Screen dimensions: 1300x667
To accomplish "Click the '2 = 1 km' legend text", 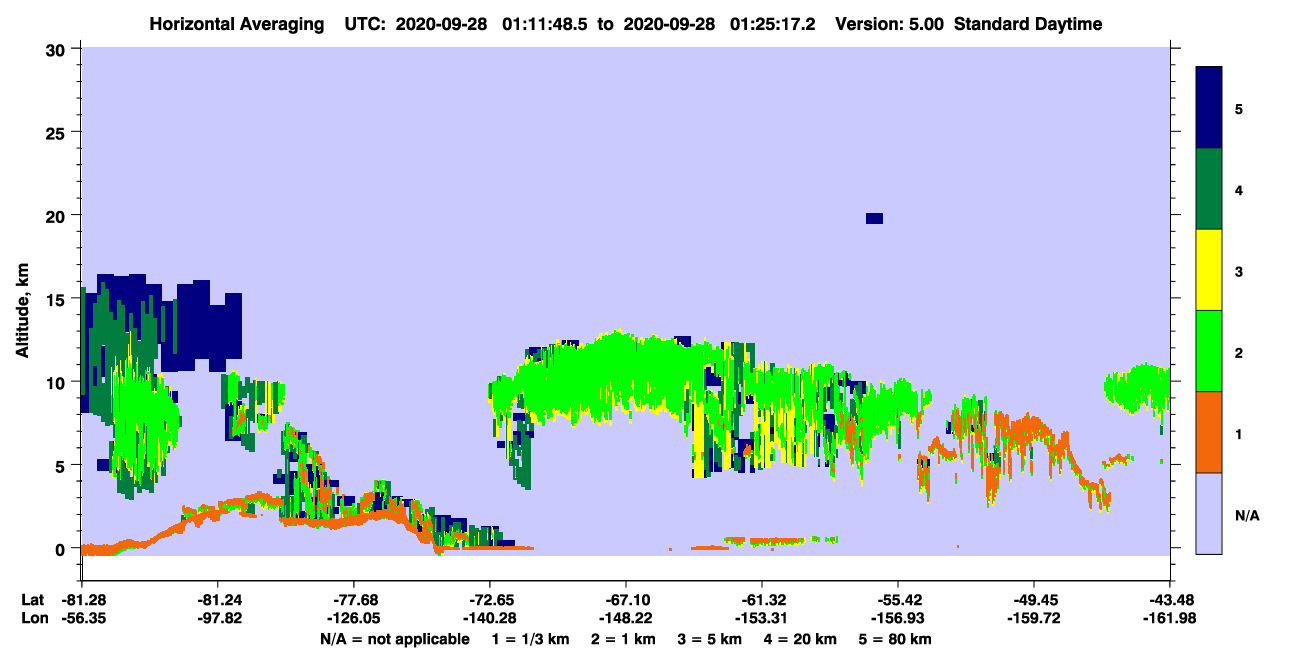I will pyautogui.click(x=622, y=639).
